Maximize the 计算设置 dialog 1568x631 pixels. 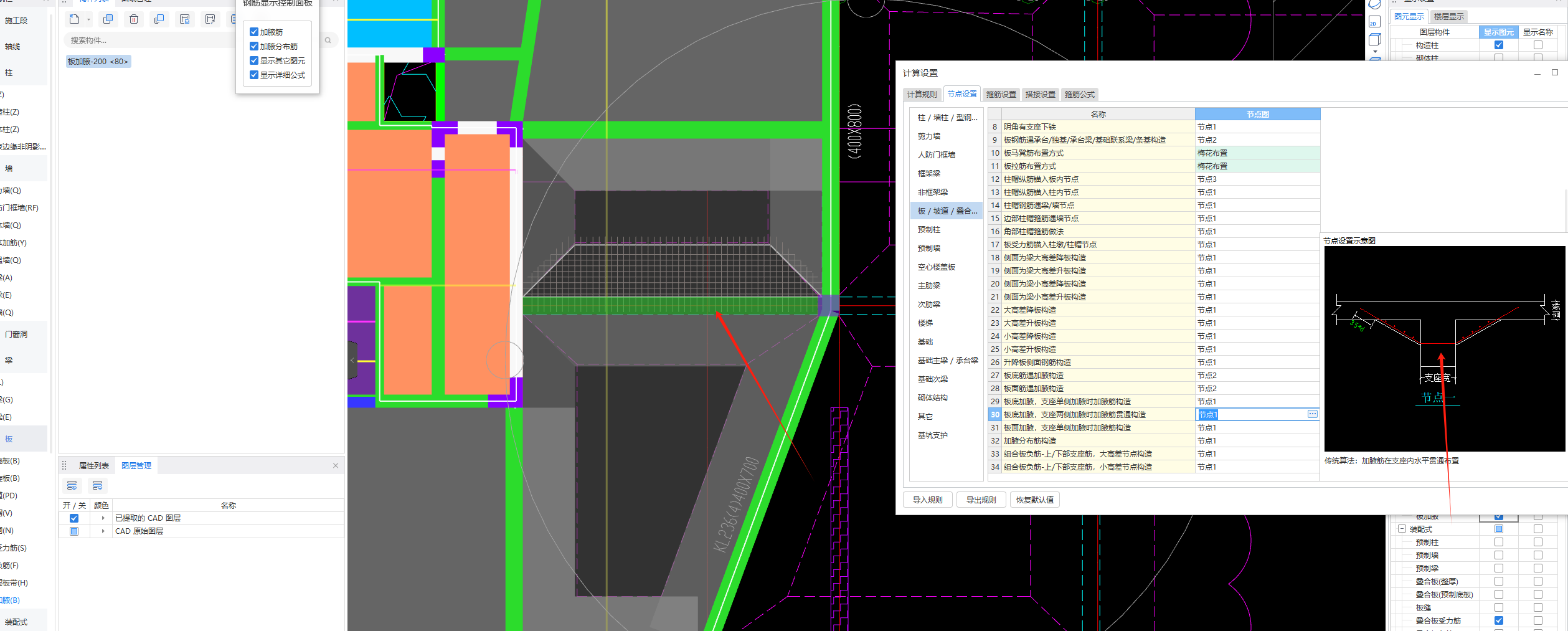pyautogui.click(x=1555, y=72)
